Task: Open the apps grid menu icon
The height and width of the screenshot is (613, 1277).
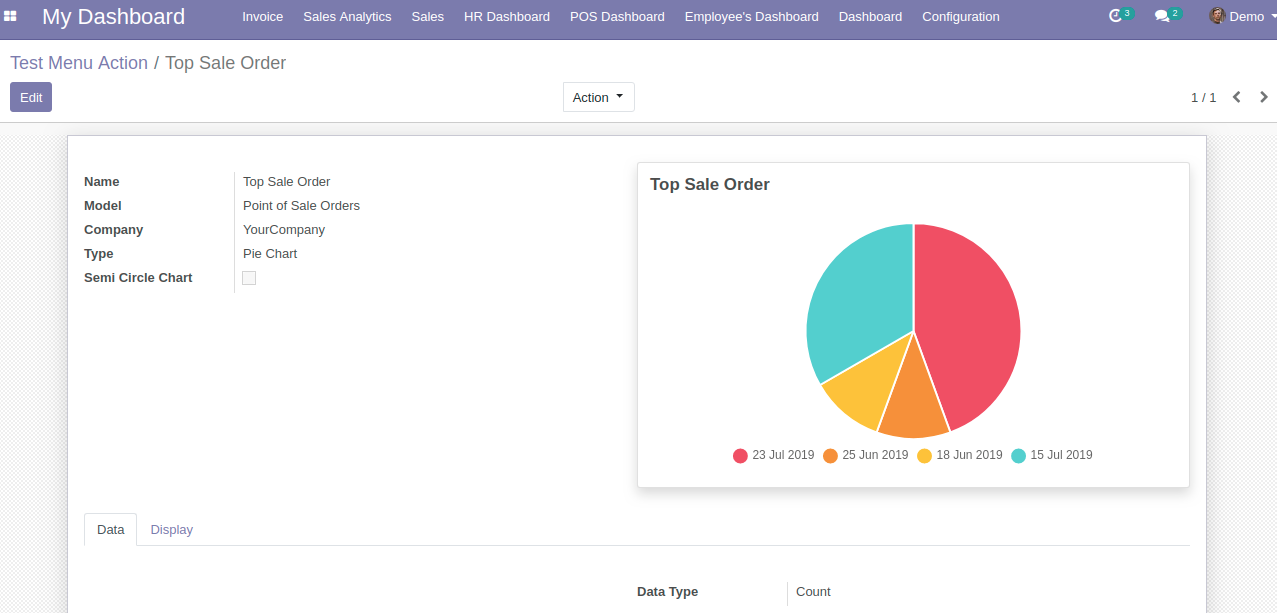Action: click(x=11, y=16)
